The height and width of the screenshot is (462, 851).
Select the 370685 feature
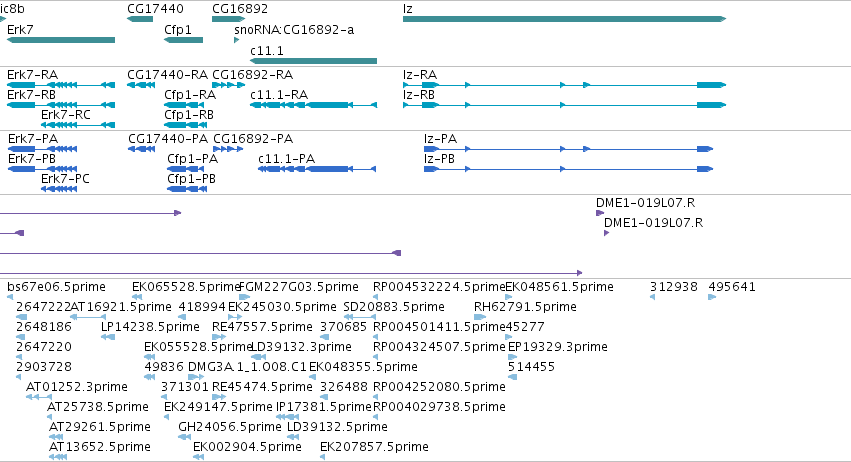click(324, 338)
